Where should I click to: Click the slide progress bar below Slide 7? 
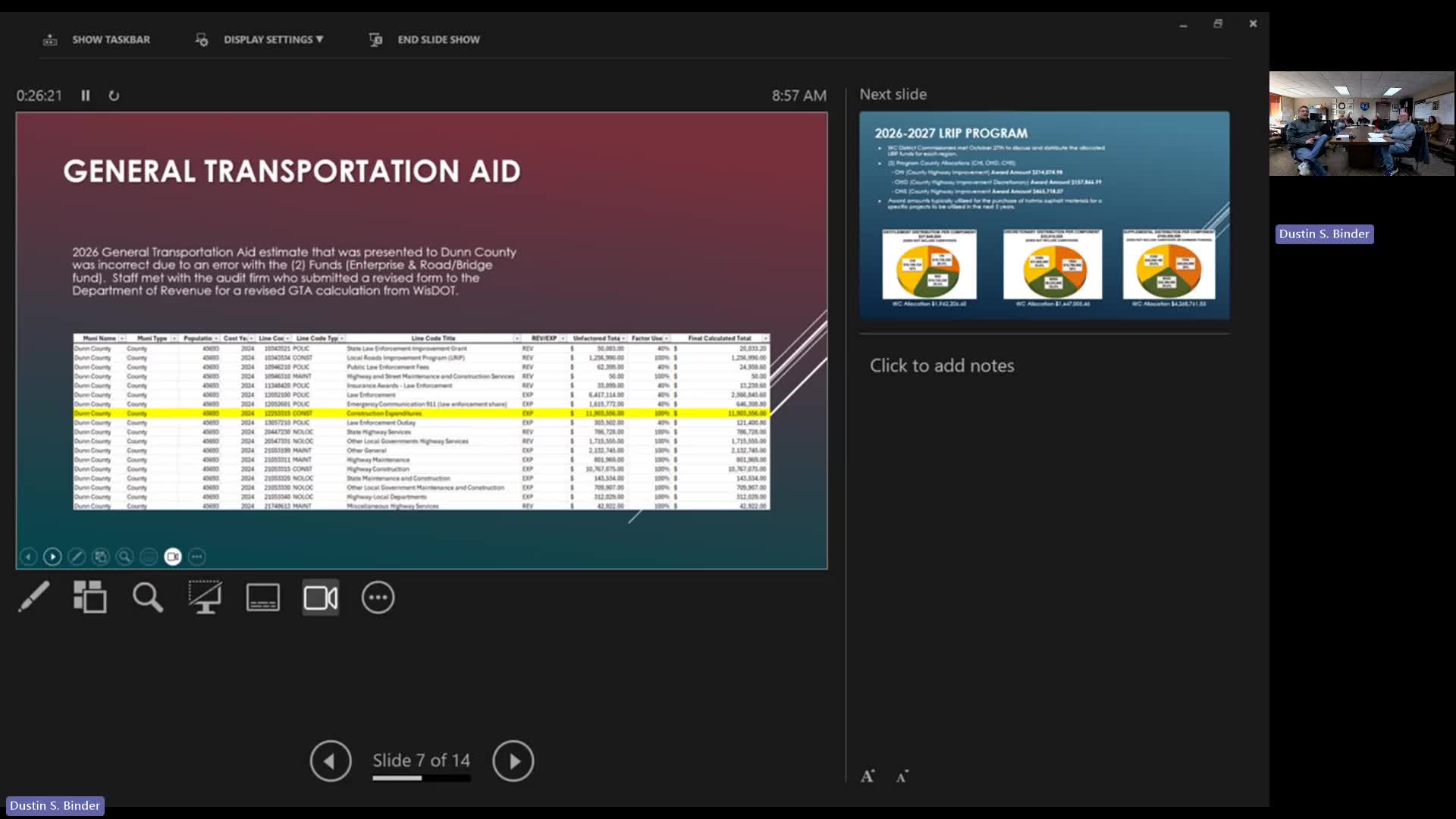tap(422, 778)
